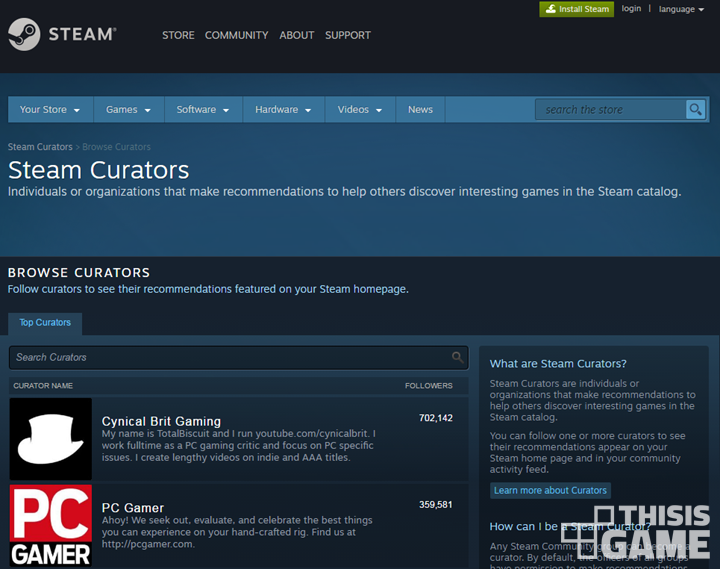The image size is (720, 569).
Task: Open Cynical Brit Gaming top hat avatar
Action: click(x=51, y=439)
